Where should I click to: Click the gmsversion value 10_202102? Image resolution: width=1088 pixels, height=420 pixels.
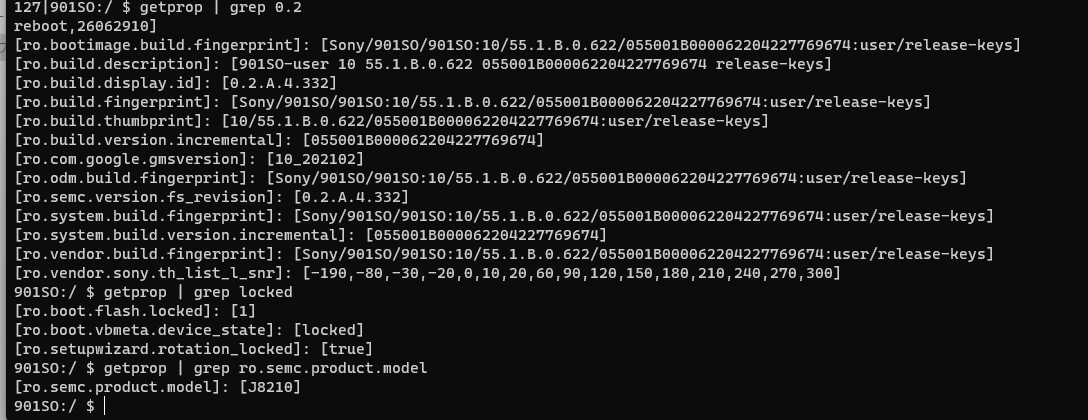click(315, 159)
